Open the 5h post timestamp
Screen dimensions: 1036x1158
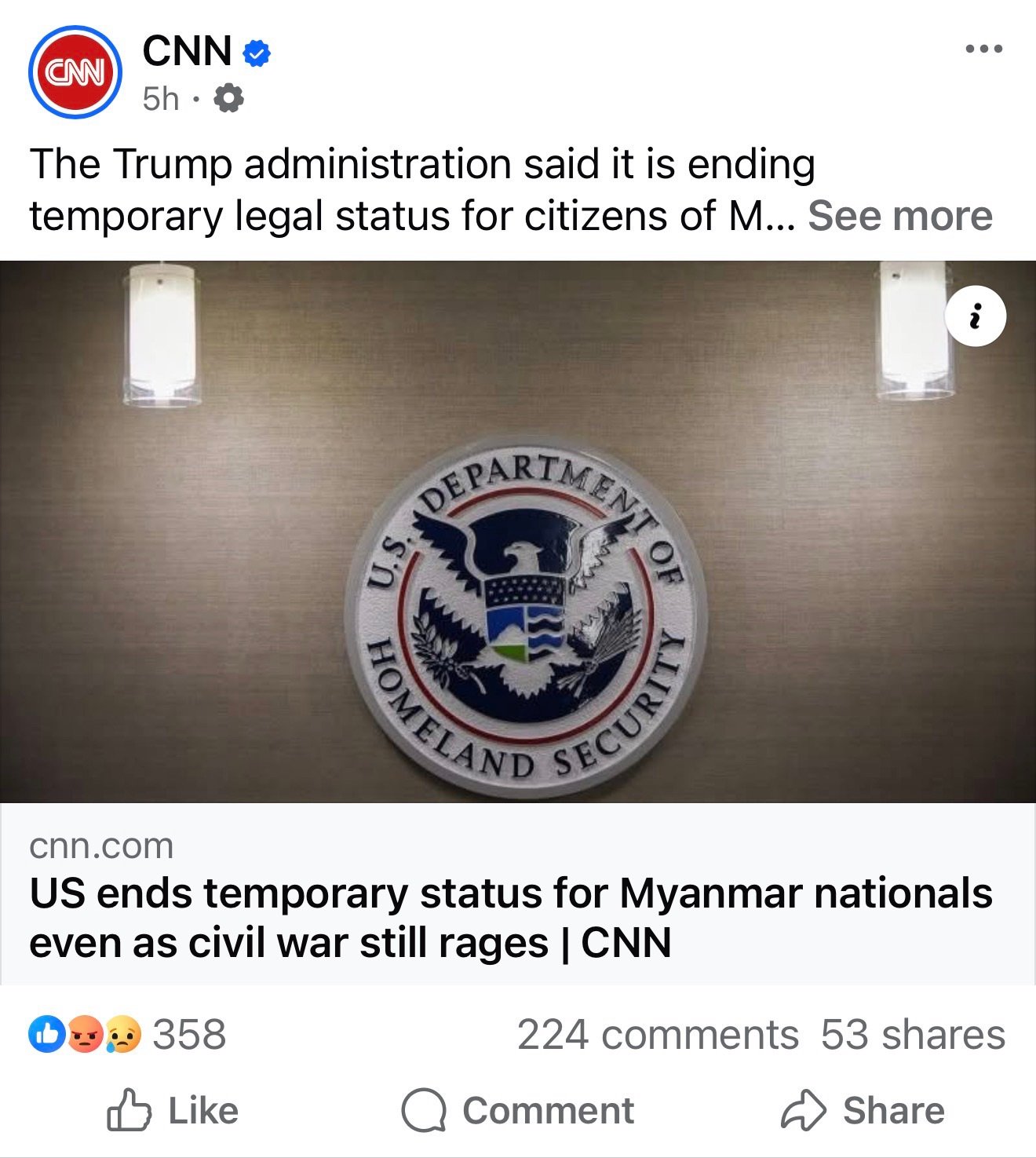pyautogui.click(x=161, y=99)
